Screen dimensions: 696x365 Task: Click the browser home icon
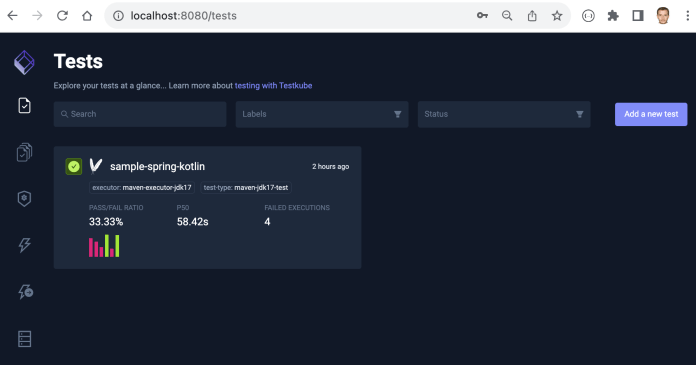(x=87, y=16)
